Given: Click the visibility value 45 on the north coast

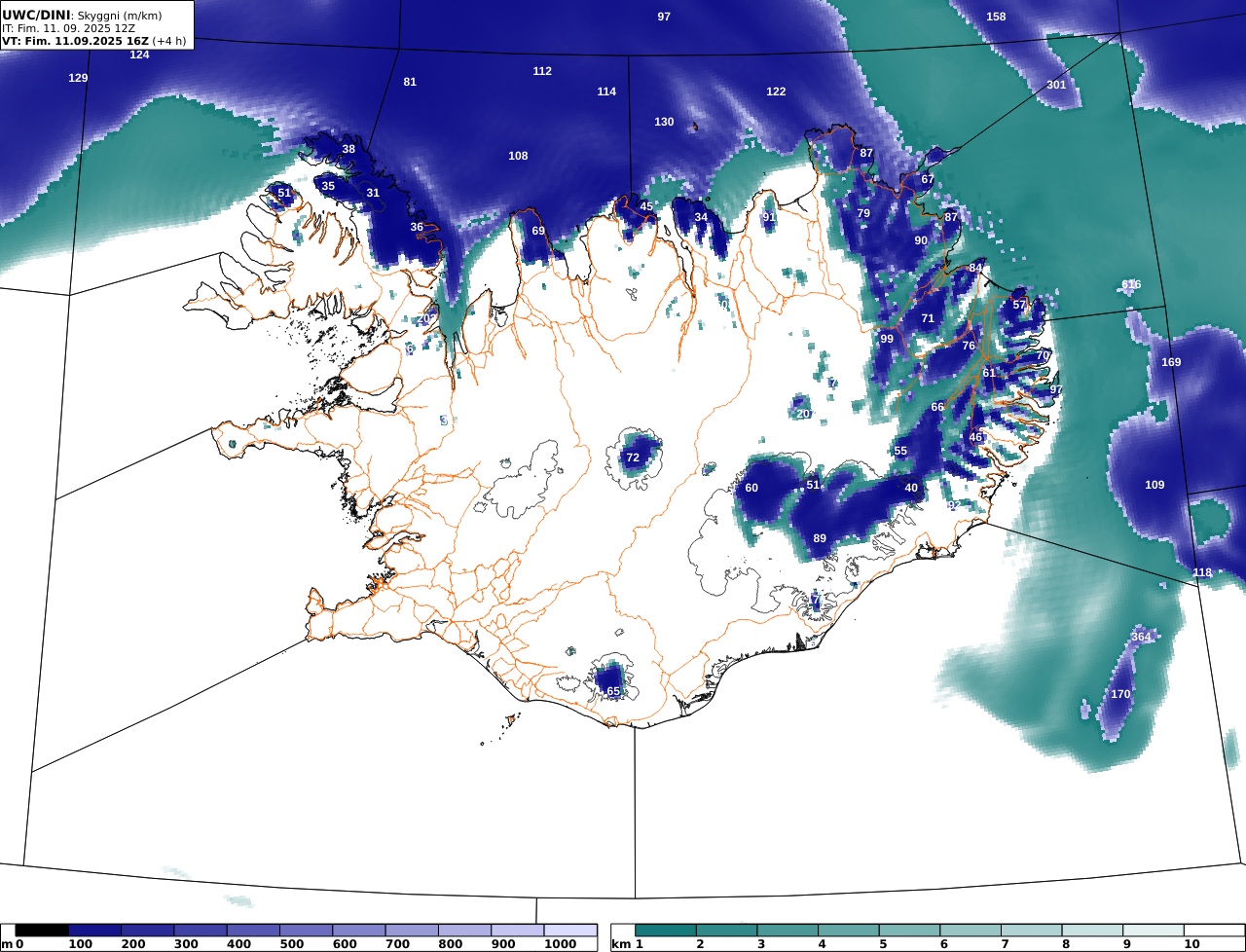Looking at the screenshot, I should click(x=646, y=206).
